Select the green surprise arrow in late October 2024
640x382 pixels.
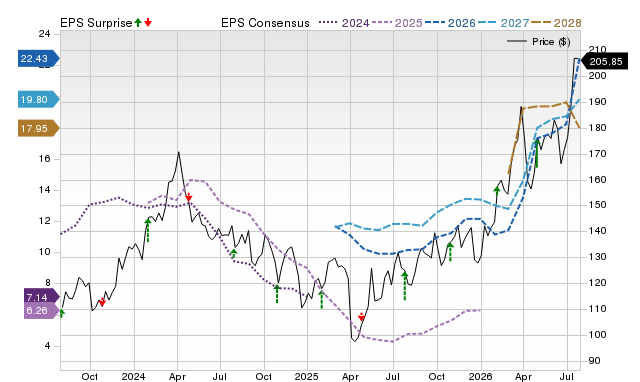[x=277, y=294]
